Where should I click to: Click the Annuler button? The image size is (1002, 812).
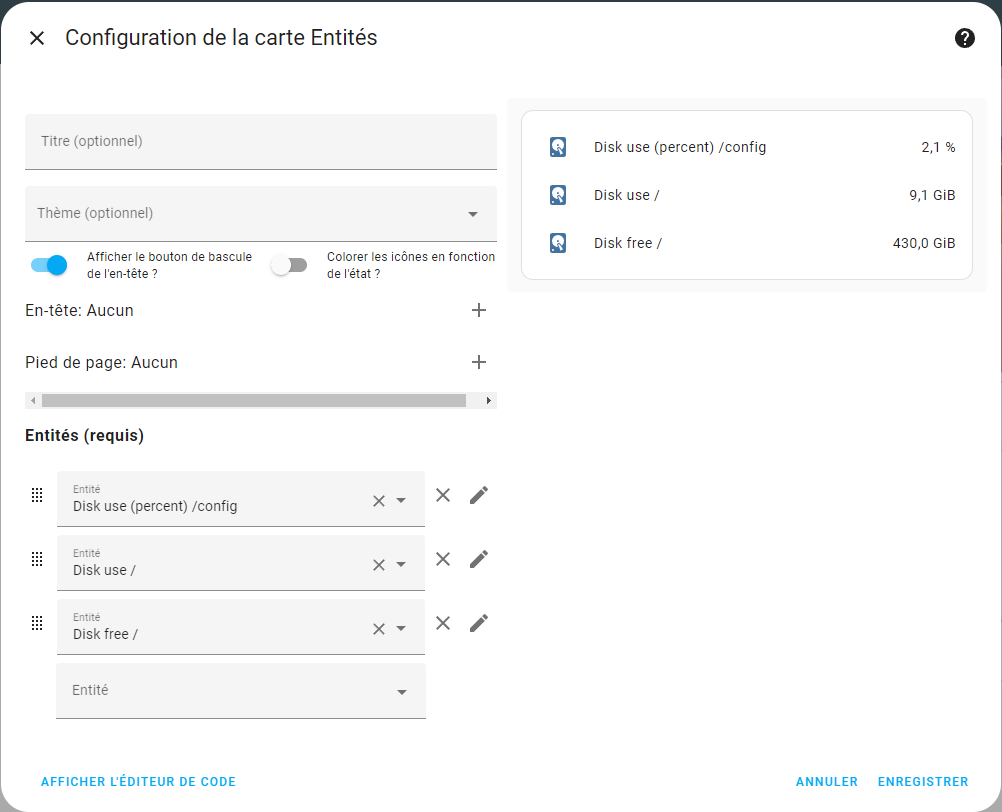pos(827,782)
